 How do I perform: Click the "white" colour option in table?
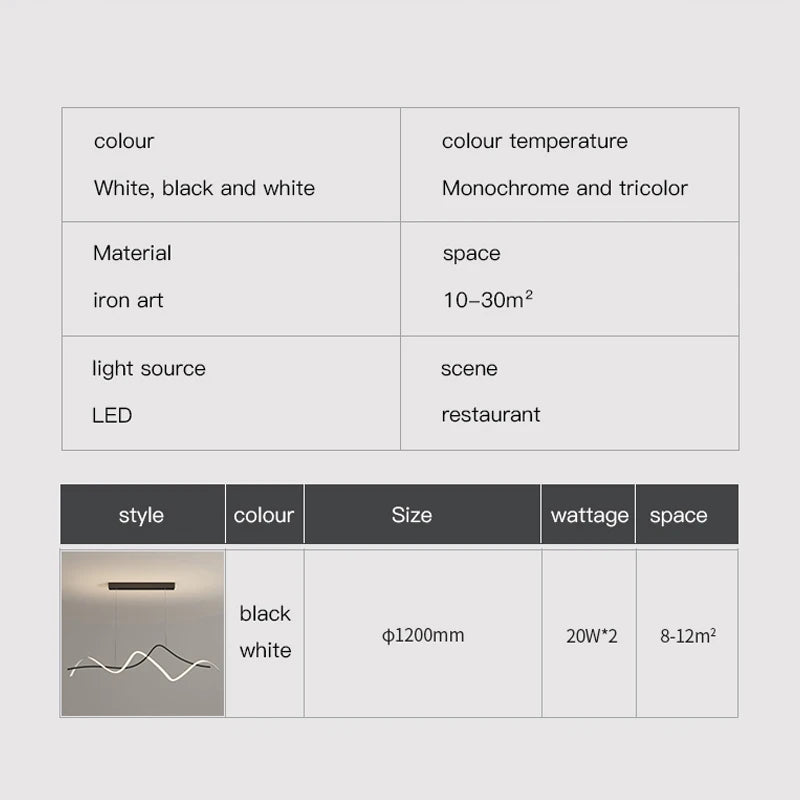[265, 650]
